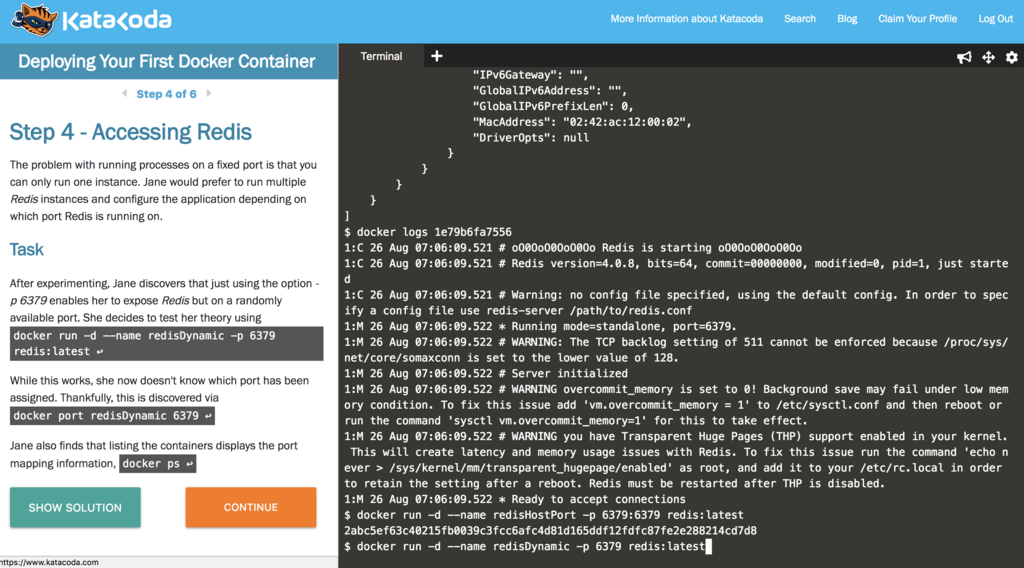Viewport: 1024px width, 568px height.
Task: Click the 'Task' heading
Action: point(26,249)
